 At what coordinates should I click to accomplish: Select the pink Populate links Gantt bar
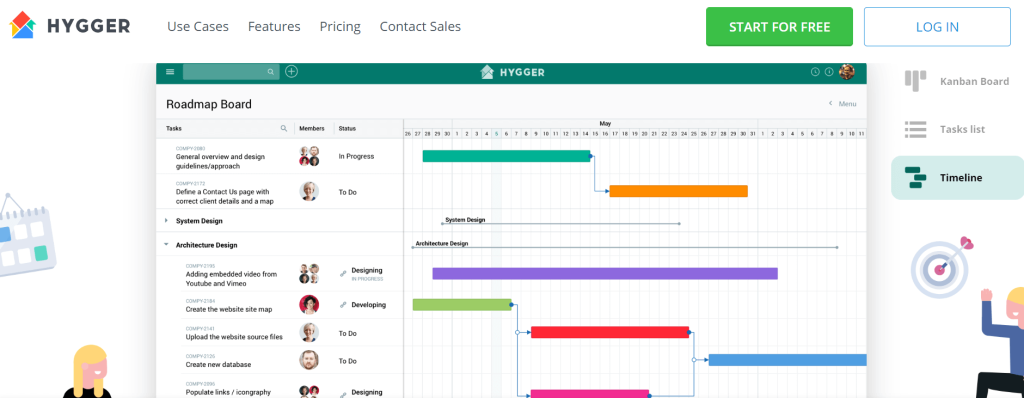coord(590,394)
